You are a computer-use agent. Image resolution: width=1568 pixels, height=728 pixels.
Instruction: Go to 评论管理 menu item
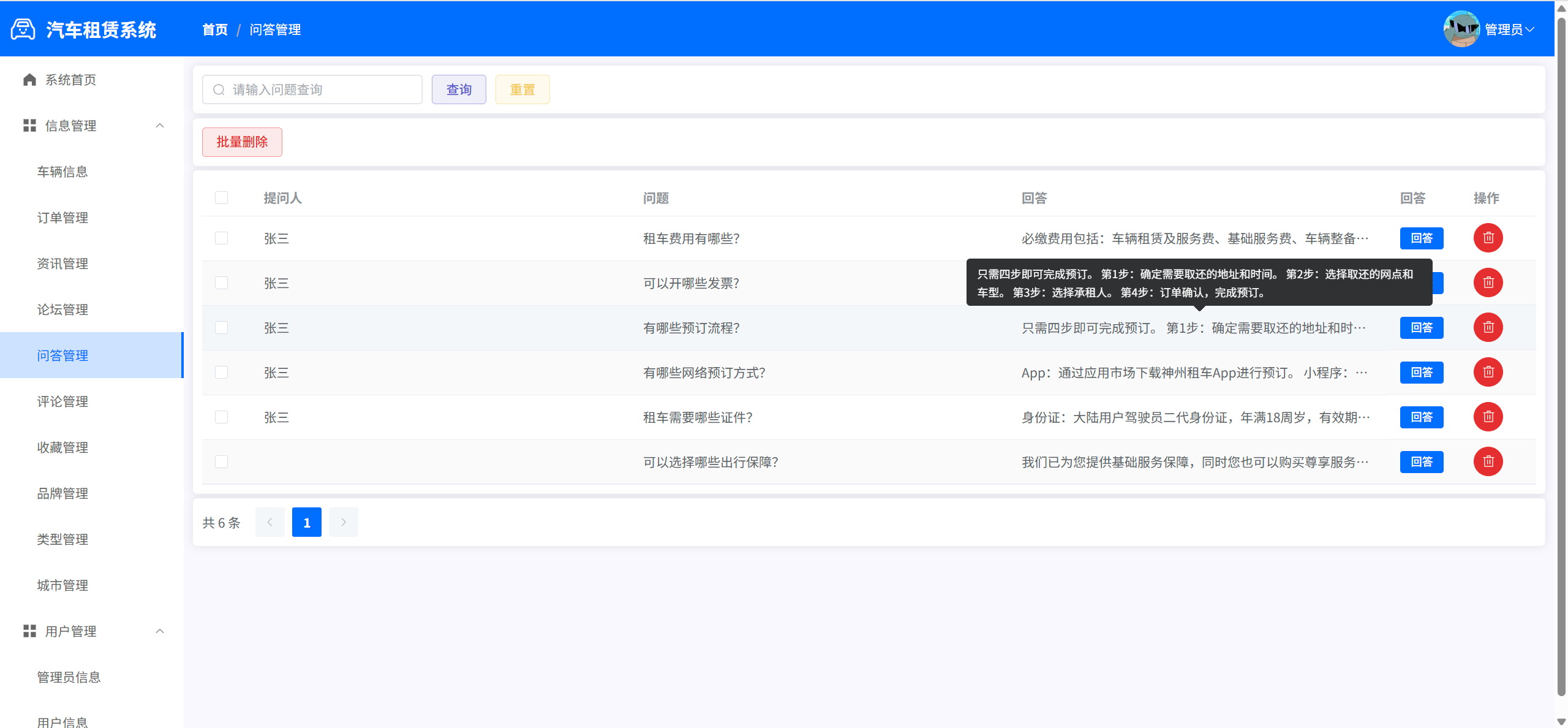pos(62,401)
